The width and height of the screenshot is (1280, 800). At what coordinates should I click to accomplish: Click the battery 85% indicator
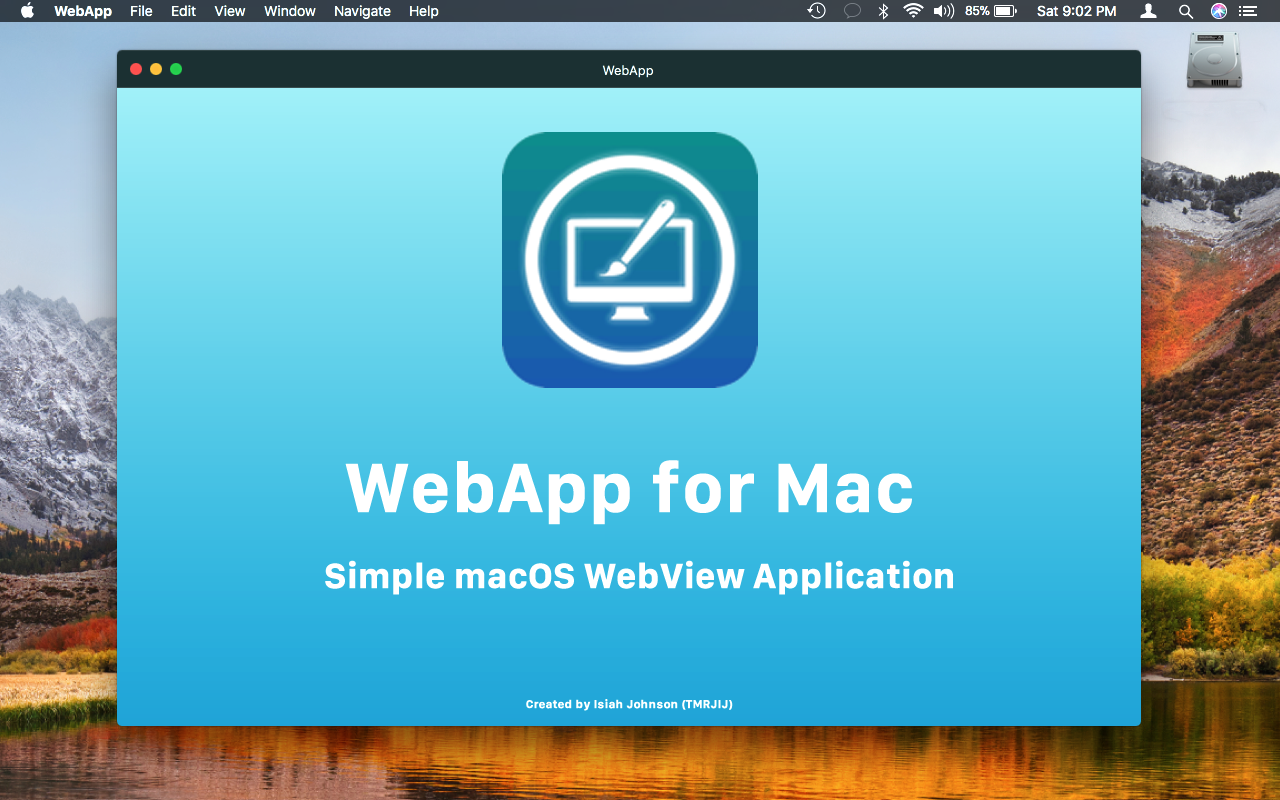click(x=990, y=11)
